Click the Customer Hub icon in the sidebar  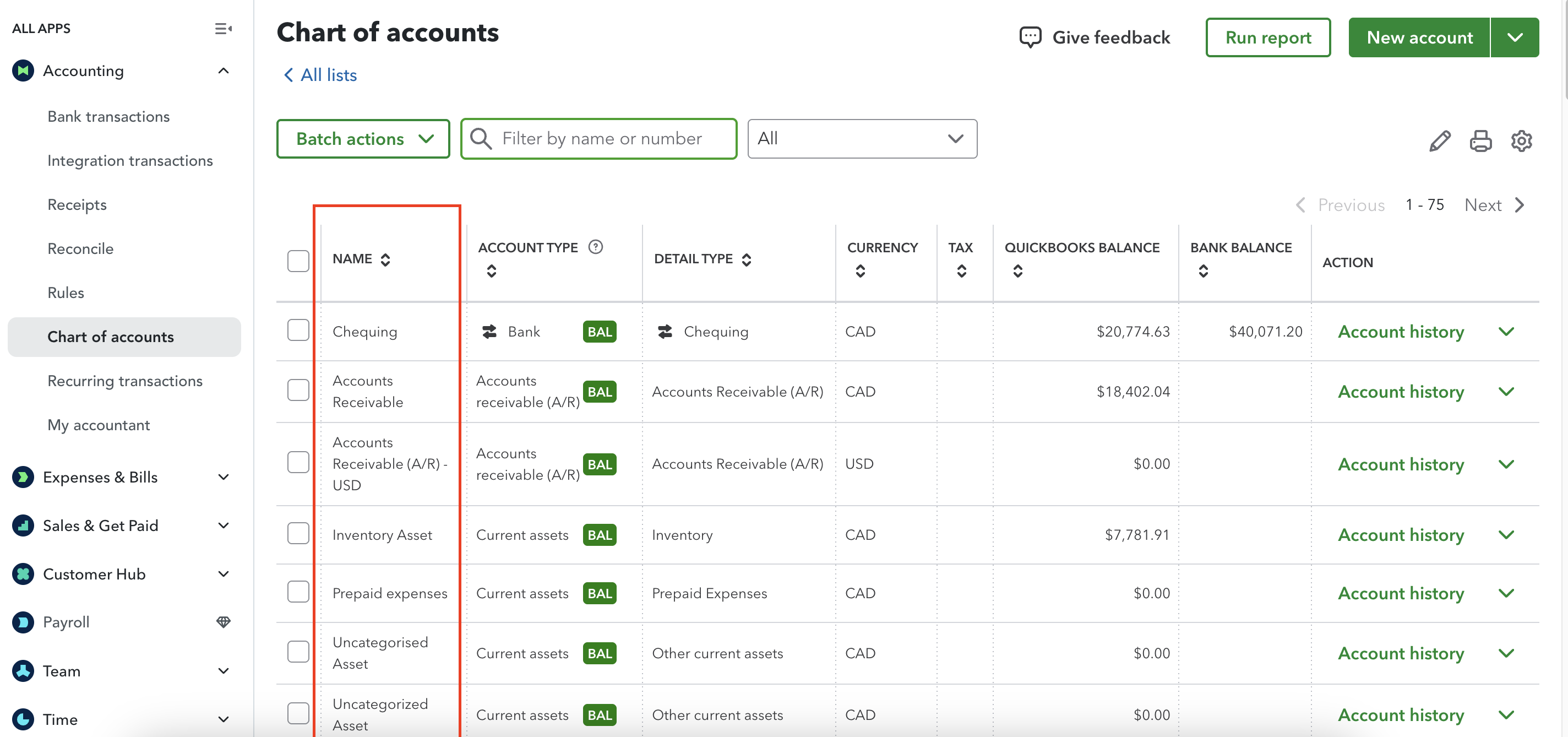coord(23,573)
